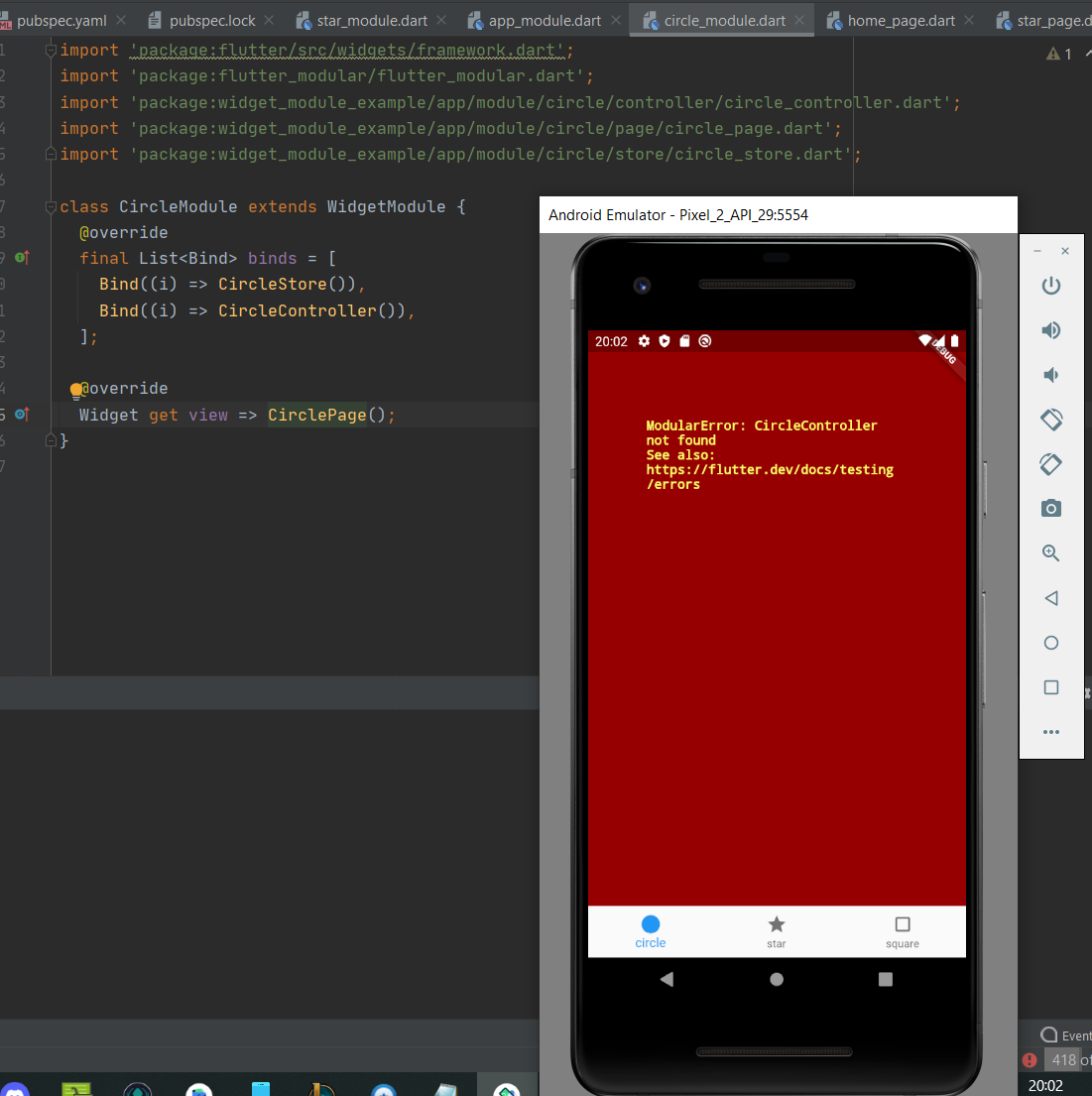Rotate the emulator left

[1050, 420]
